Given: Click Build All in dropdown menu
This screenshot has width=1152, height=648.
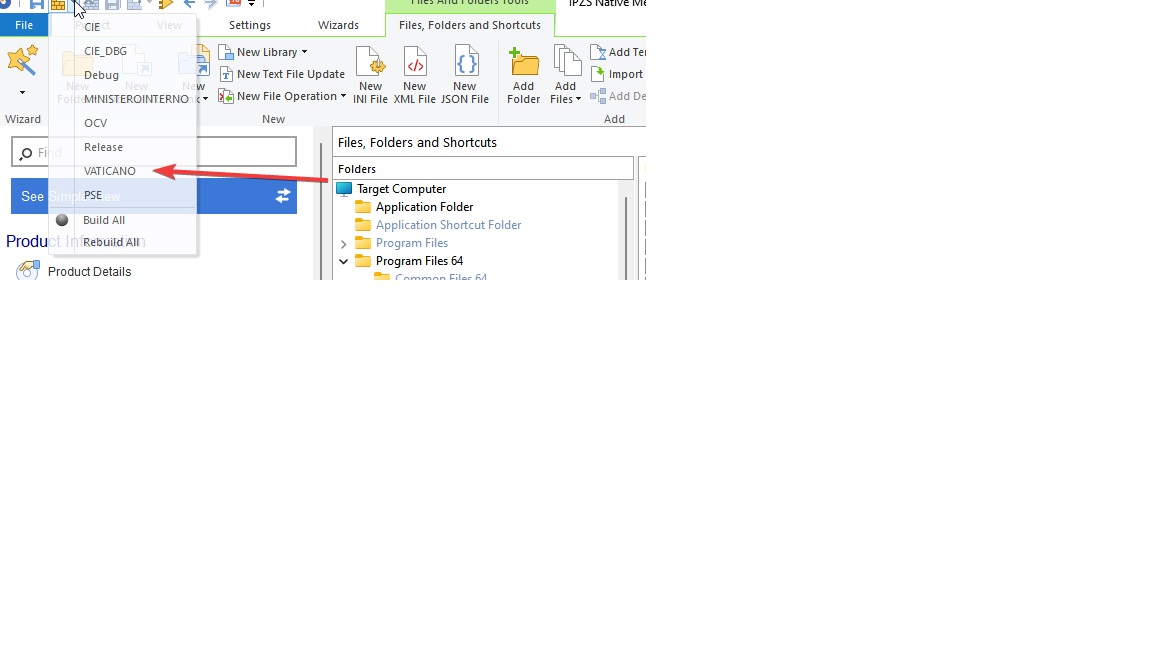Looking at the screenshot, I should tap(104, 220).
